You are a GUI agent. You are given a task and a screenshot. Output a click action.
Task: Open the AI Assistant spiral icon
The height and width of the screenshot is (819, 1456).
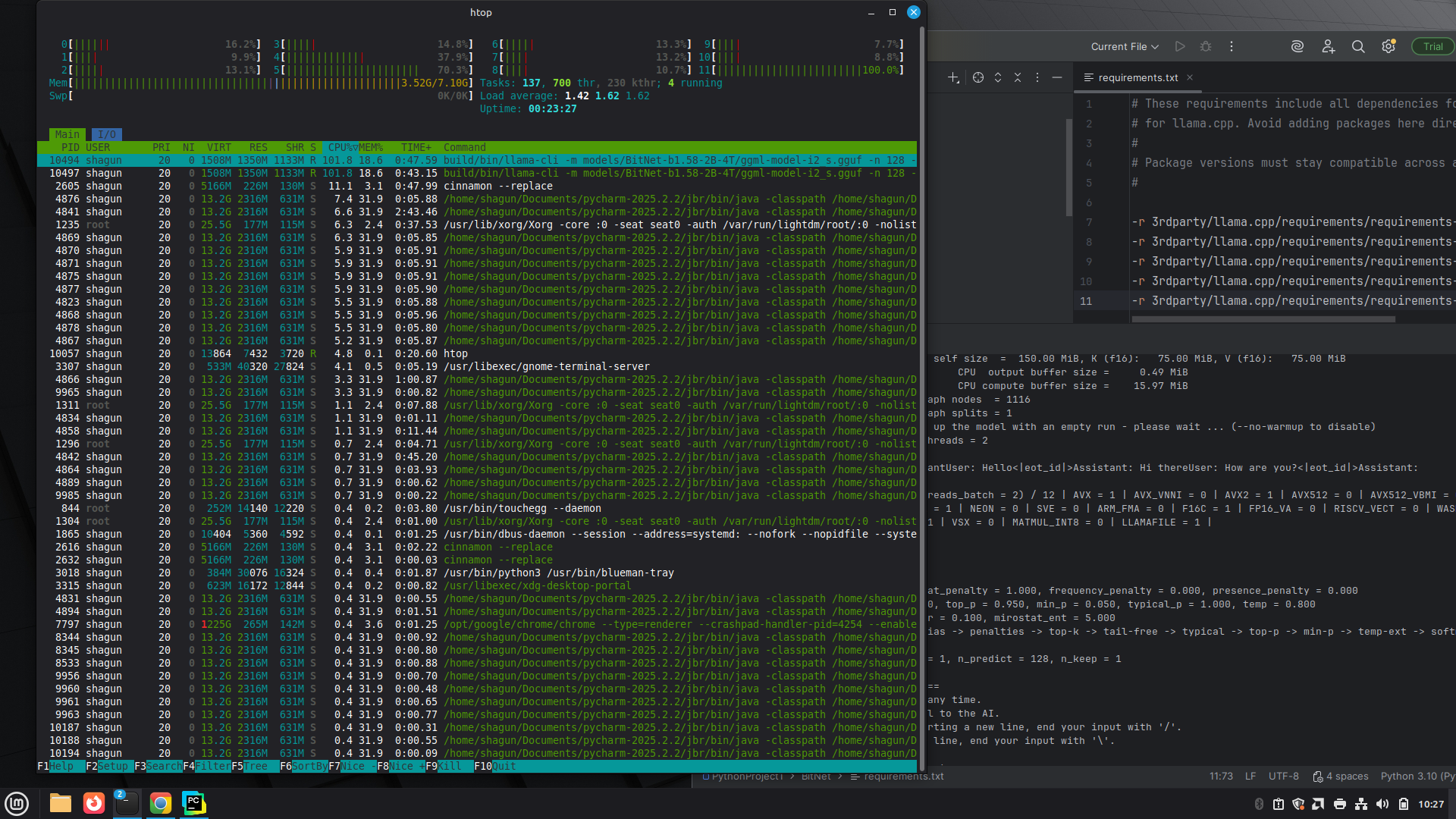click(1298, 46)
